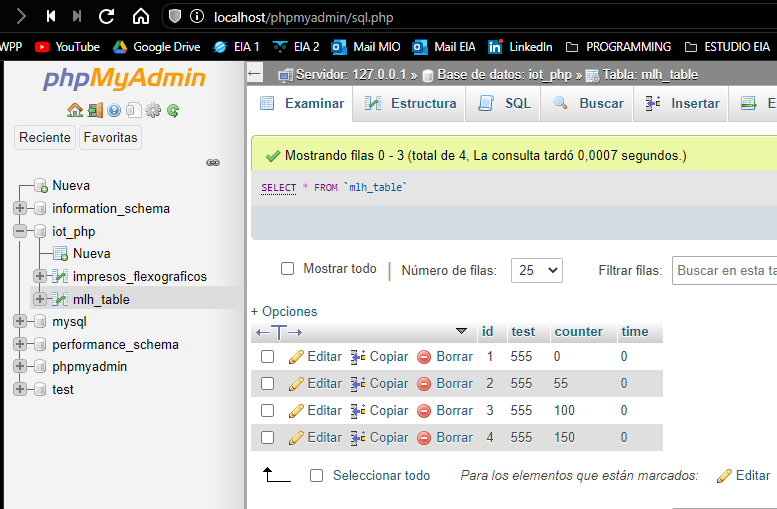This screenshot has height=509, width=777.
Task: Click Editar for marked elements
Action: [x=744, y=476]
